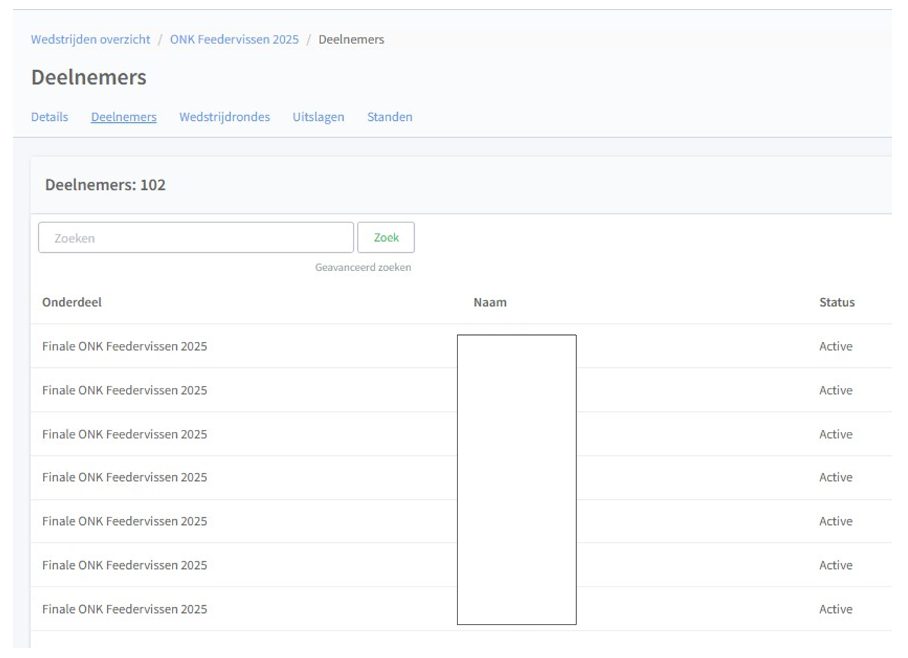The height and width of the screenshot is (658, 908).
Task: Focus the Zoeken search field
Action: (196, 238)
